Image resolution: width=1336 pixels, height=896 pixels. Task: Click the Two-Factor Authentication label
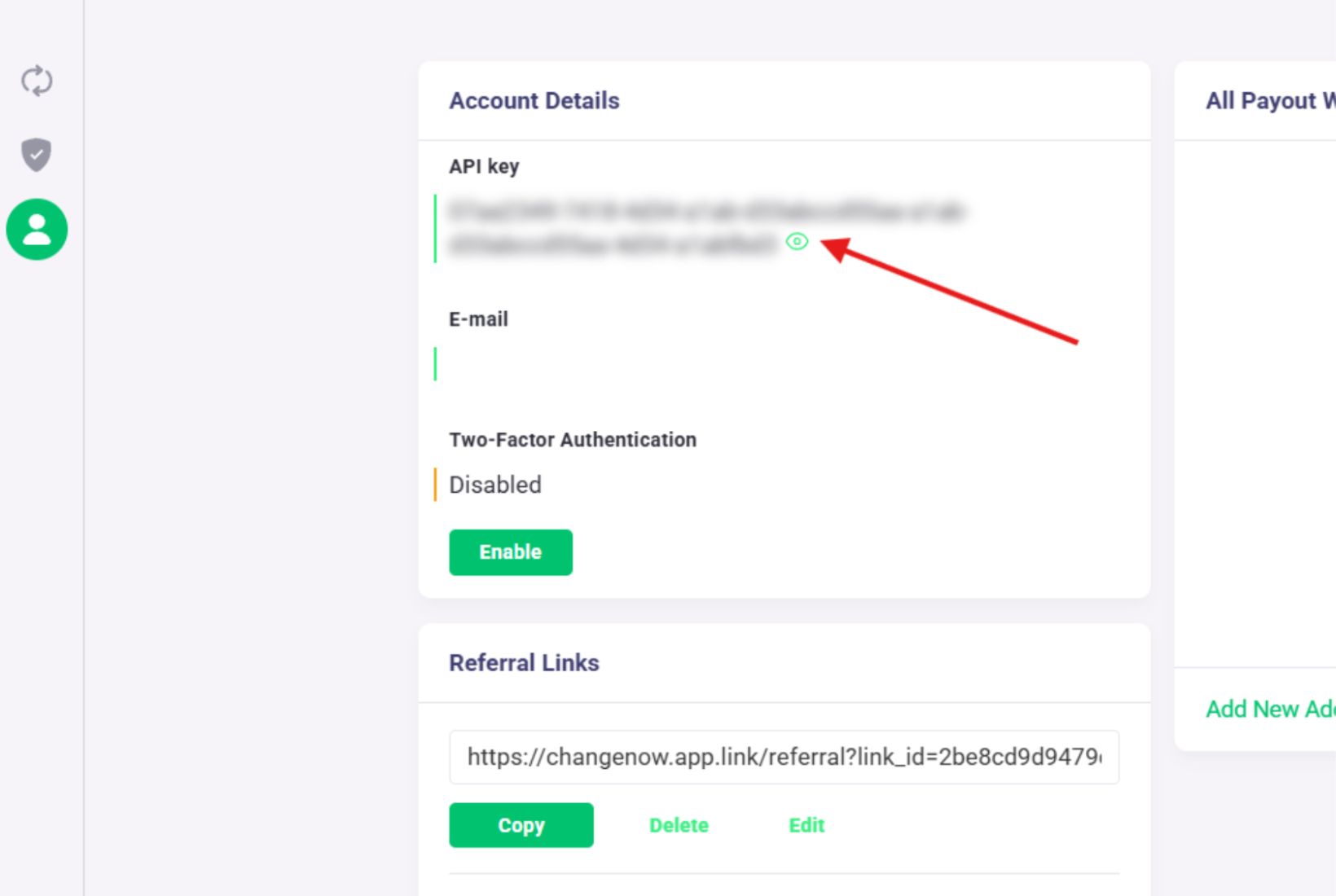click(x=573, y=440)
